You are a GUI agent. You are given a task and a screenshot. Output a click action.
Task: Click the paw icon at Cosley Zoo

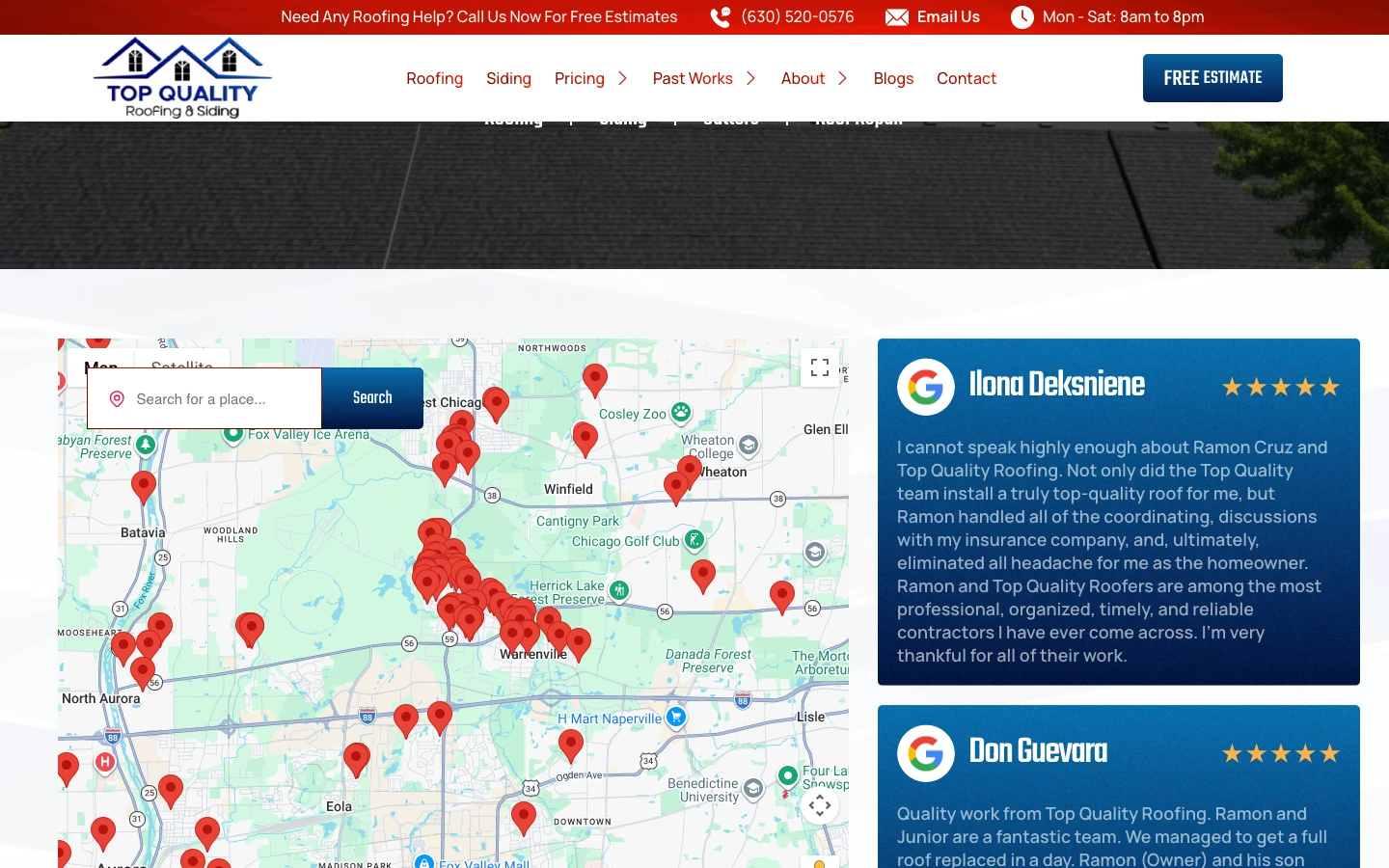click(680, 413)
